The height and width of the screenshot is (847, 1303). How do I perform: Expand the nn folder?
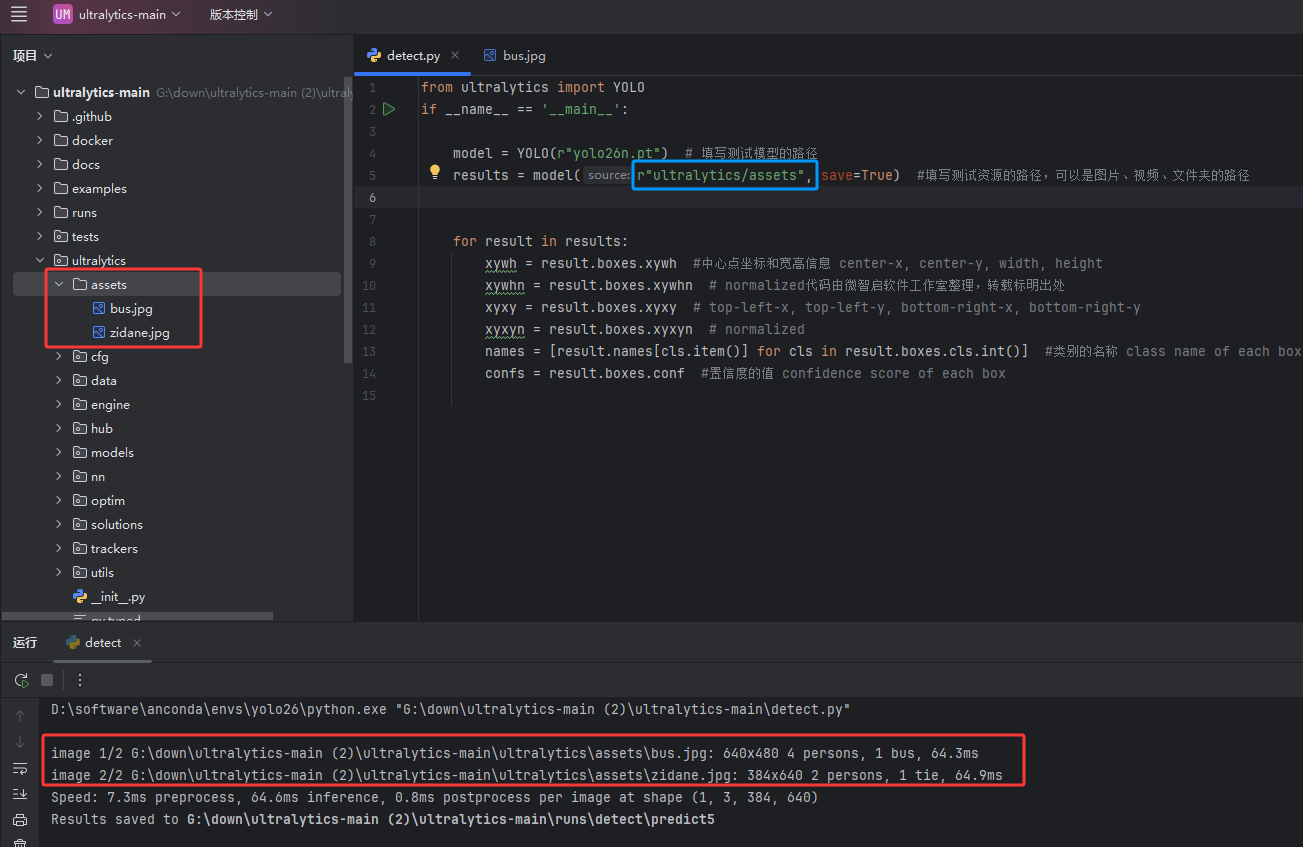tap(59, 476)
